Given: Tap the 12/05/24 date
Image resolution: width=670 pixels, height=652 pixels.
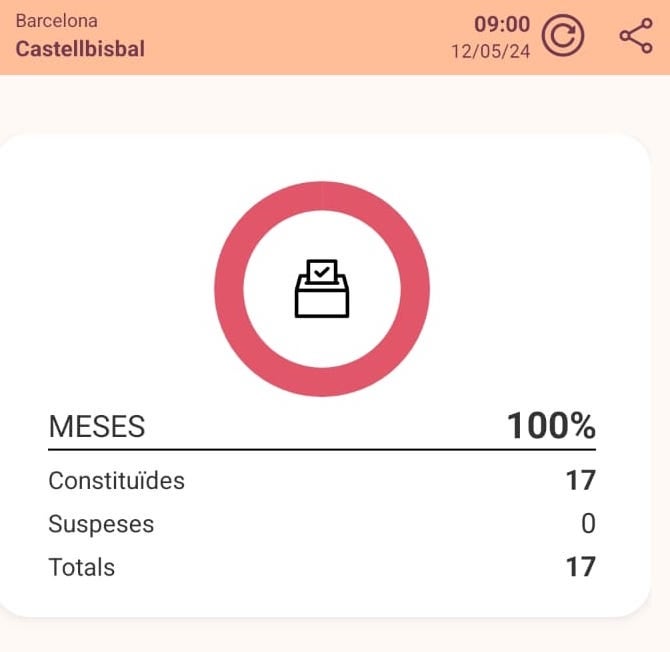Looking at the screenshot, I should (x=490, y=50).
